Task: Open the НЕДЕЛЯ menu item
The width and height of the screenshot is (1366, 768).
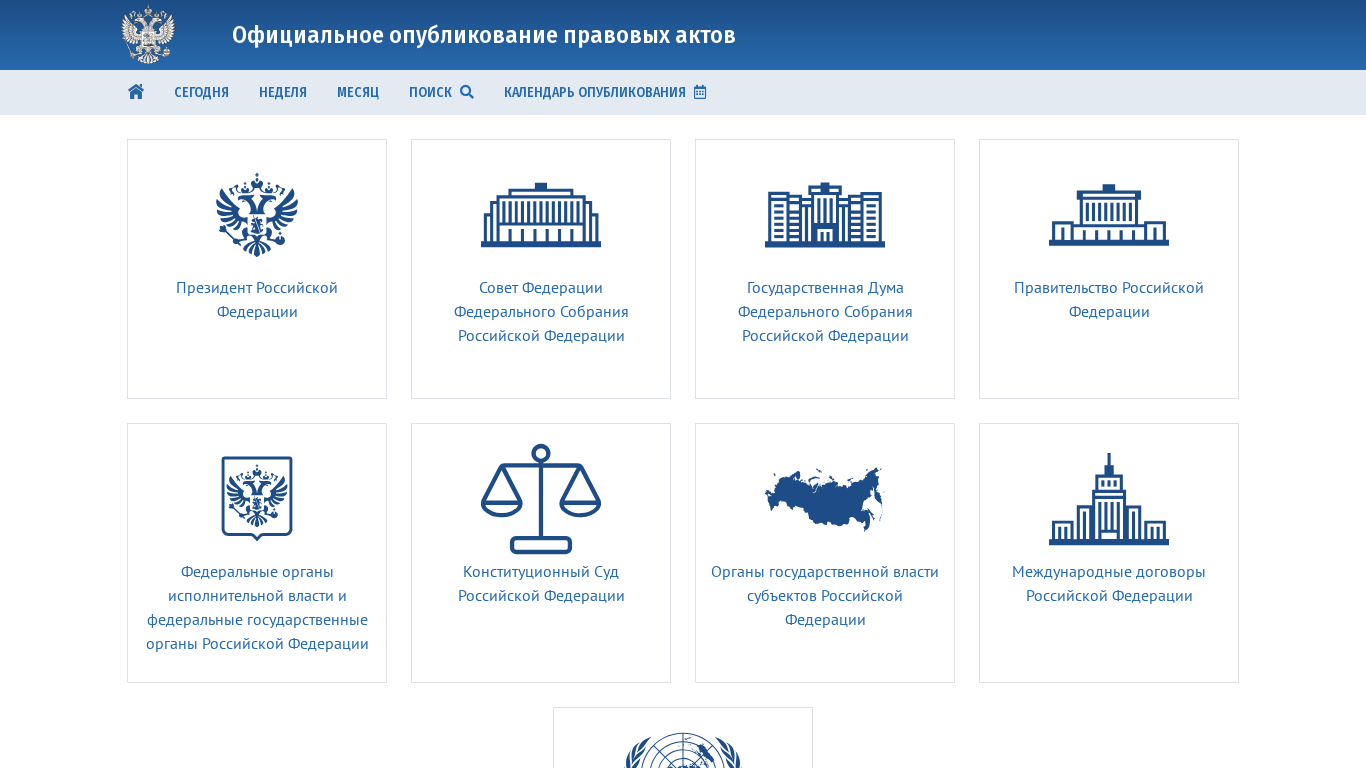Action: [283, 92]
